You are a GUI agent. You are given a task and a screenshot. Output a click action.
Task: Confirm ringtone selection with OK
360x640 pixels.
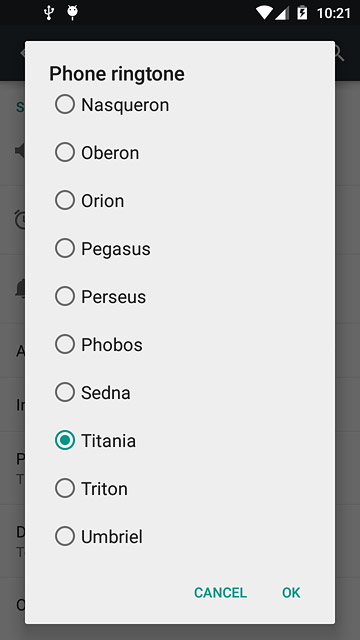(x=291, y=592)
